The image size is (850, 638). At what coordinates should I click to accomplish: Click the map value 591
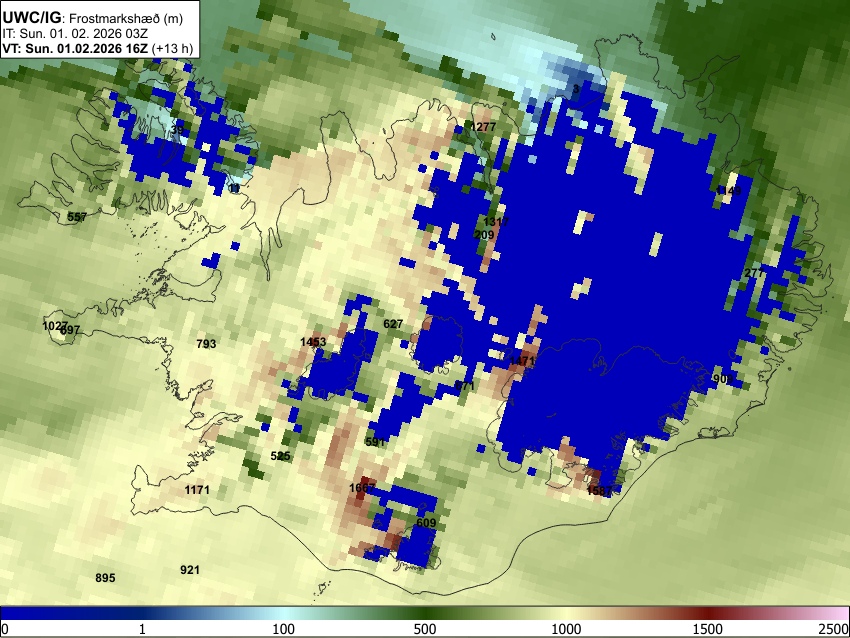(375, 441)
